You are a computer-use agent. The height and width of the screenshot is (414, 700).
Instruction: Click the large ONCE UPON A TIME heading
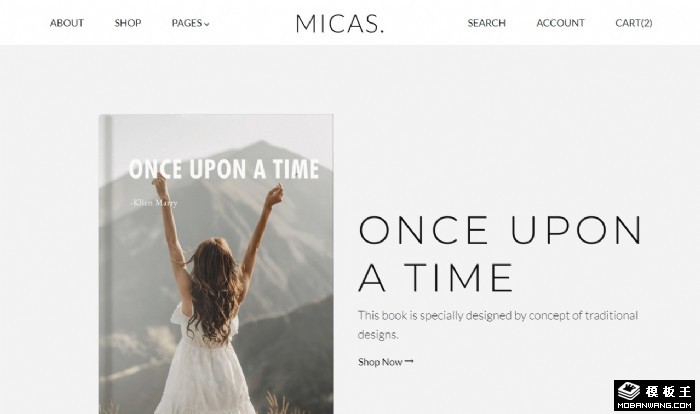click(x=500, y=254)
